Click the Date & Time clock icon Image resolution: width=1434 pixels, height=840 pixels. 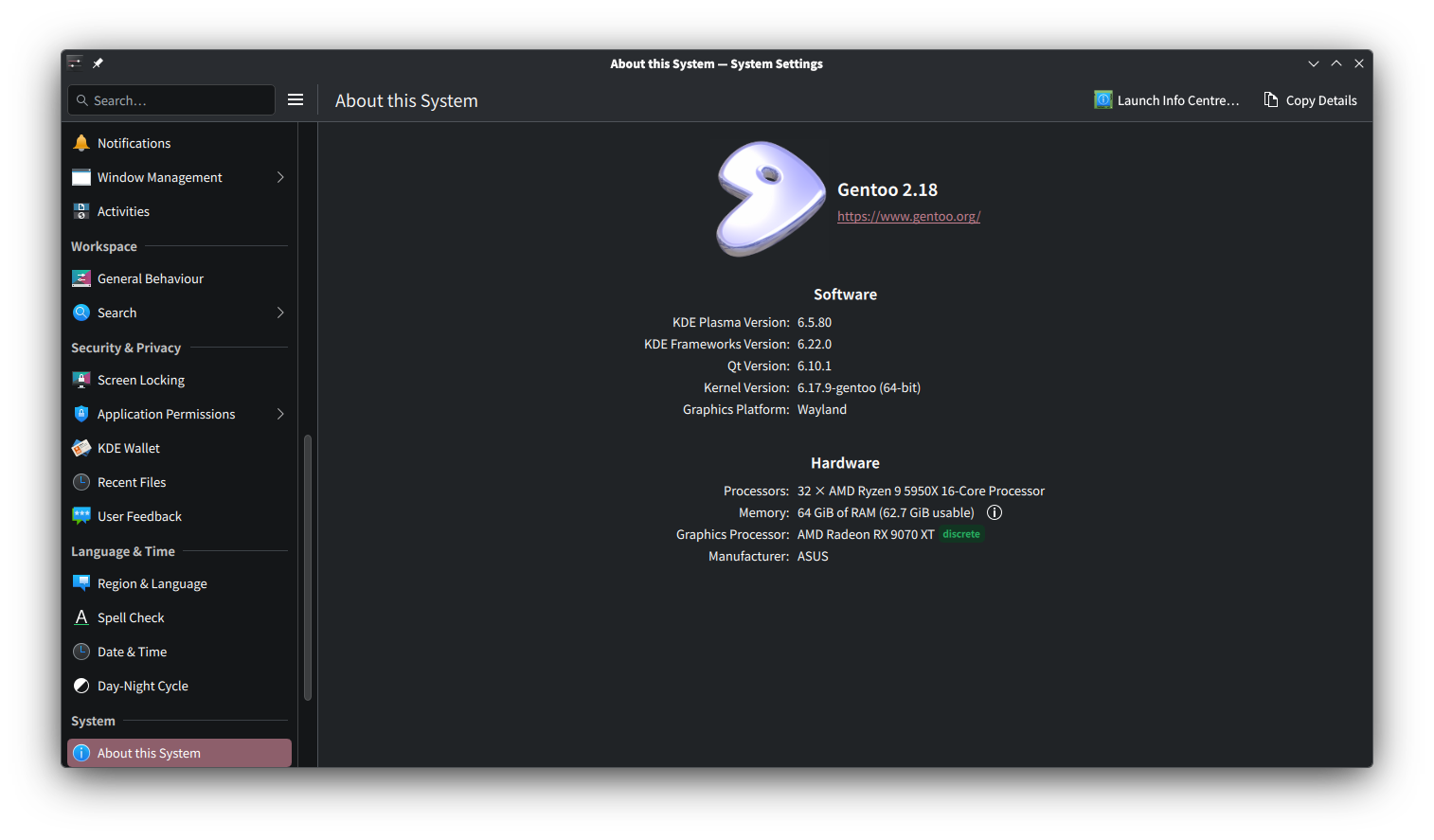click(x=81, y=652)
